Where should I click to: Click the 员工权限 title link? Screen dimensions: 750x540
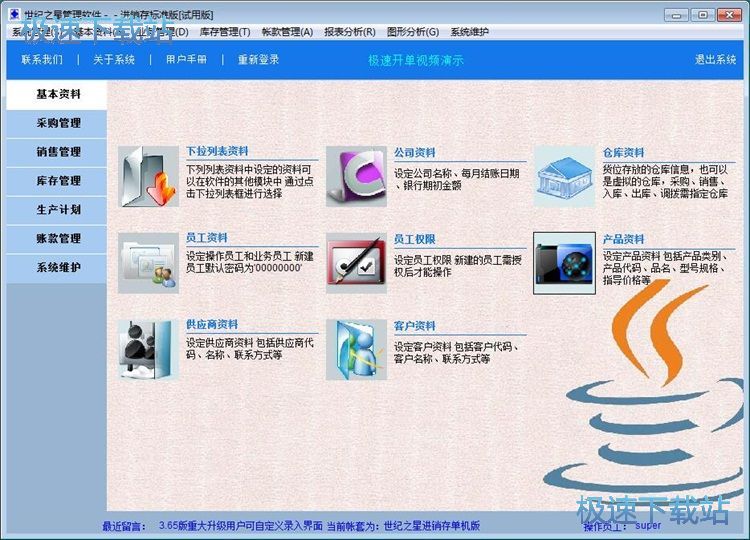415,239
